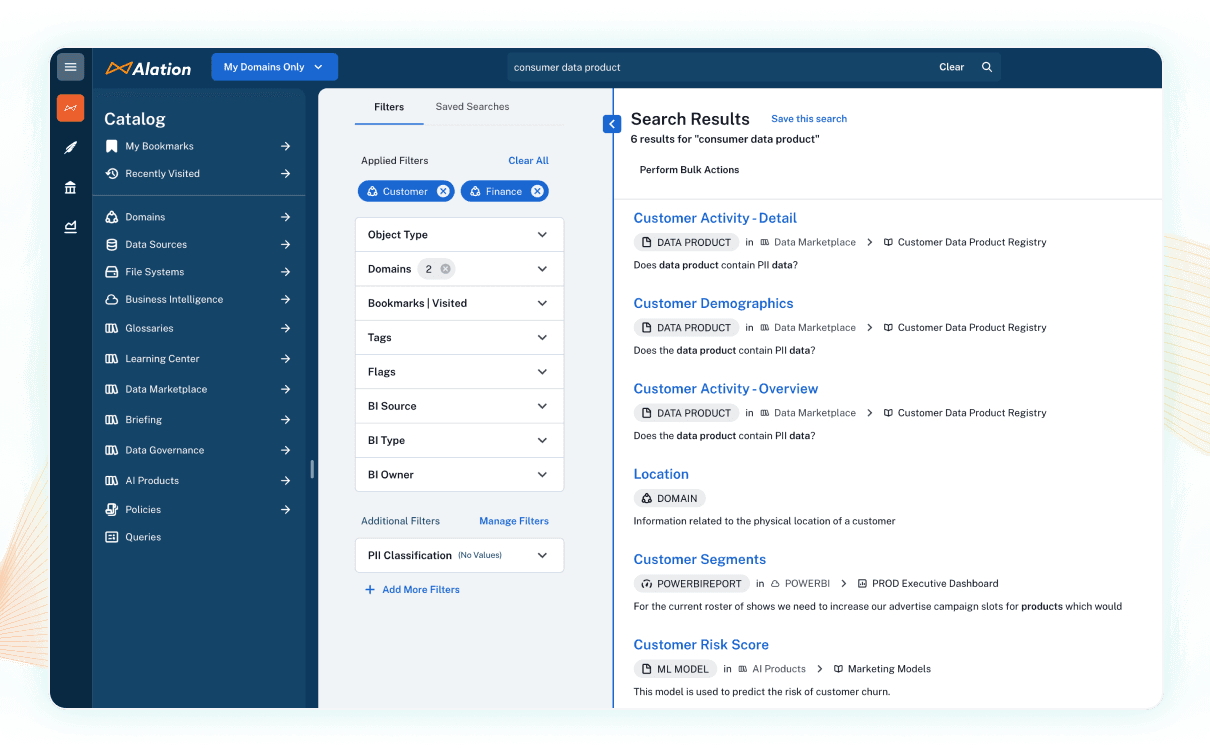Viewport: 1210px width, 754px height.
Task: Click the Save this search link
Action: (x=809, y=118)
